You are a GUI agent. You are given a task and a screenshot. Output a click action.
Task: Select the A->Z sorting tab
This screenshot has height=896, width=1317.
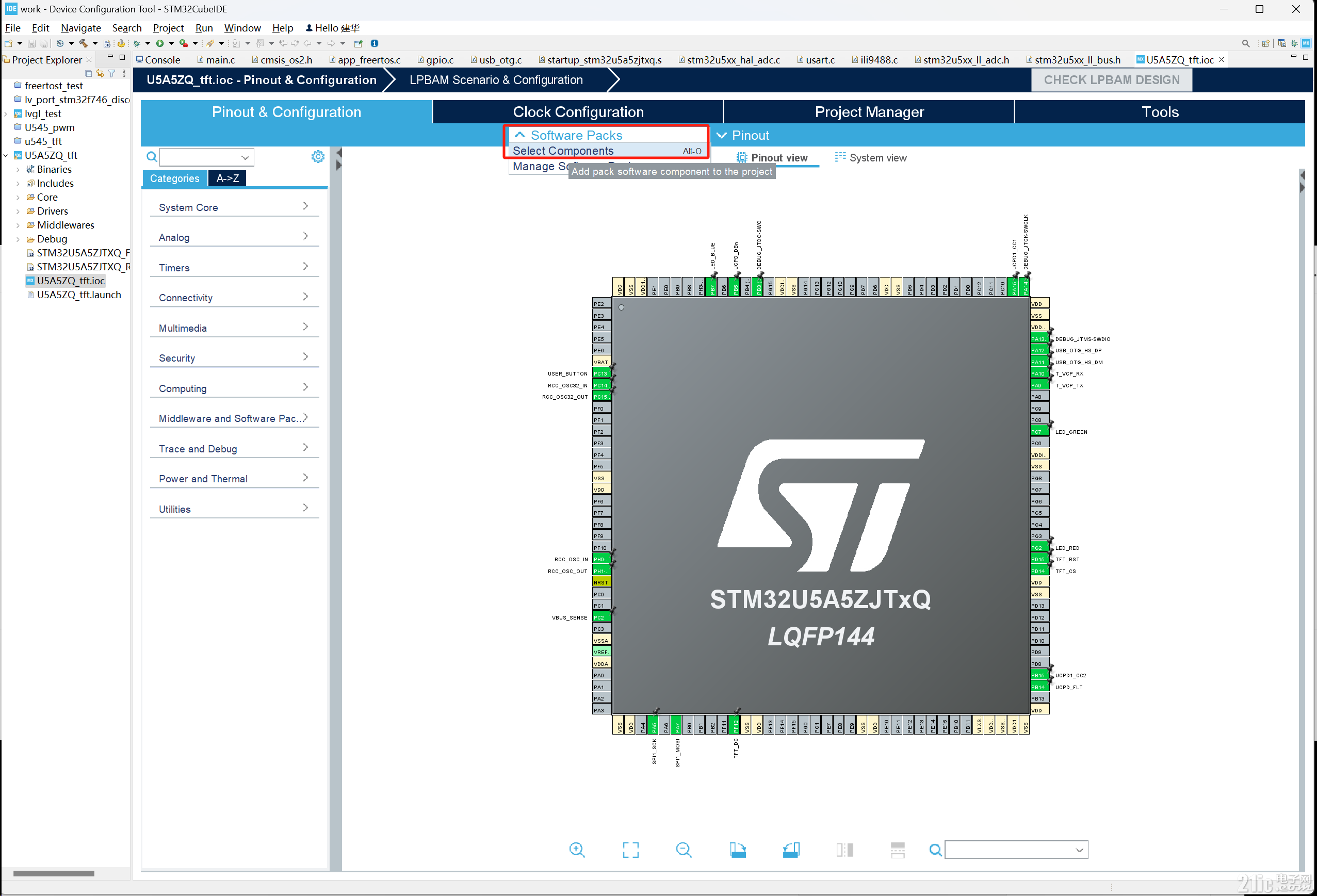pos(226,178)
